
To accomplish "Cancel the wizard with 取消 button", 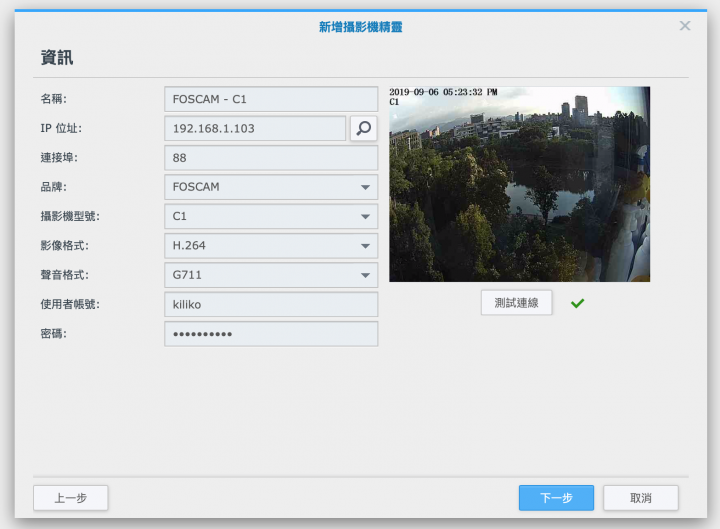I will pos(641,498).
